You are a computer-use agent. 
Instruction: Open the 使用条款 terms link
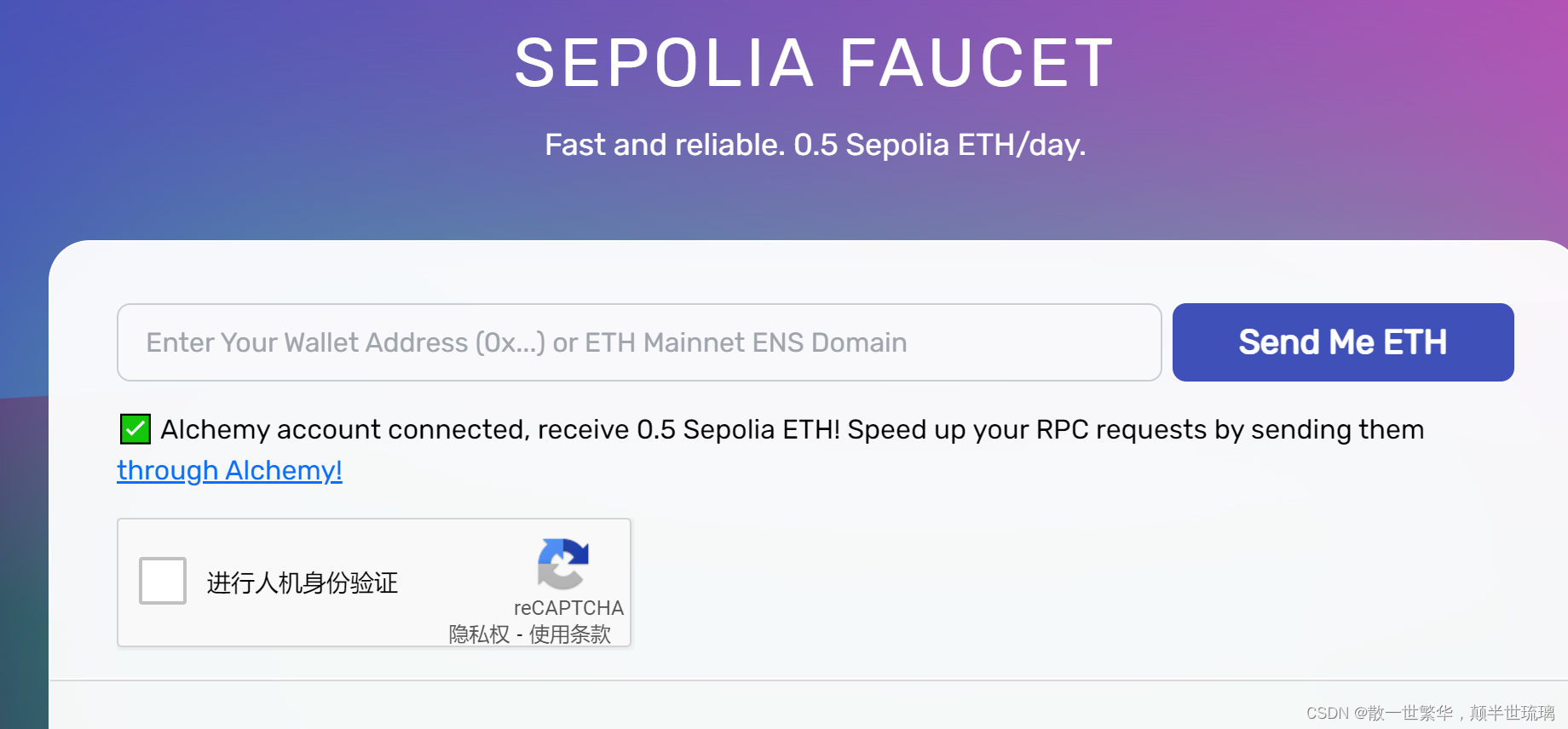tap(570, 634)
